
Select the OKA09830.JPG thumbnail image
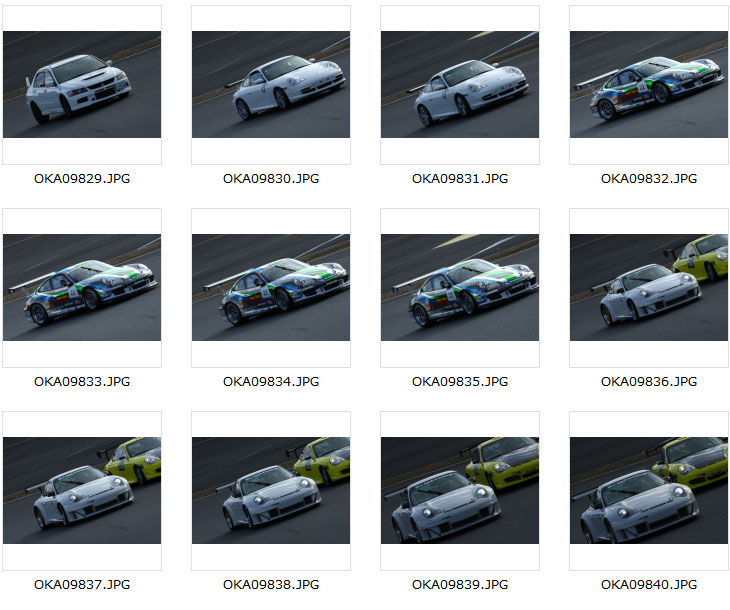point(271,84)
